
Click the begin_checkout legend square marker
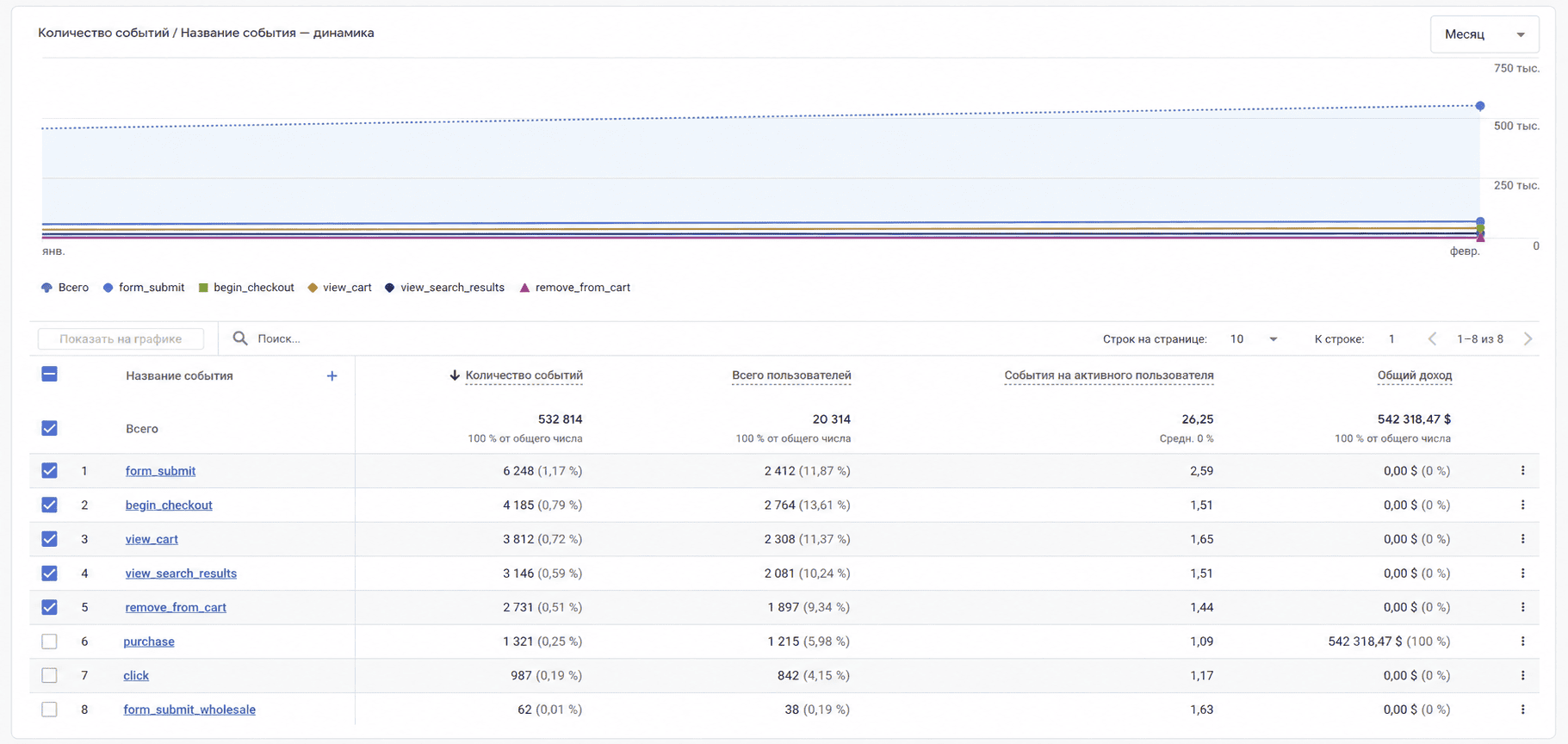click(203, 288)
